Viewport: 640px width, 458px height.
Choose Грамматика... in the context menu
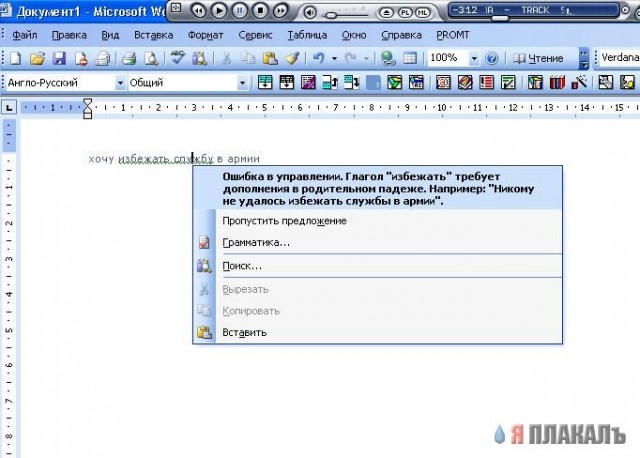pyautogui.click(x=378, y=242)
